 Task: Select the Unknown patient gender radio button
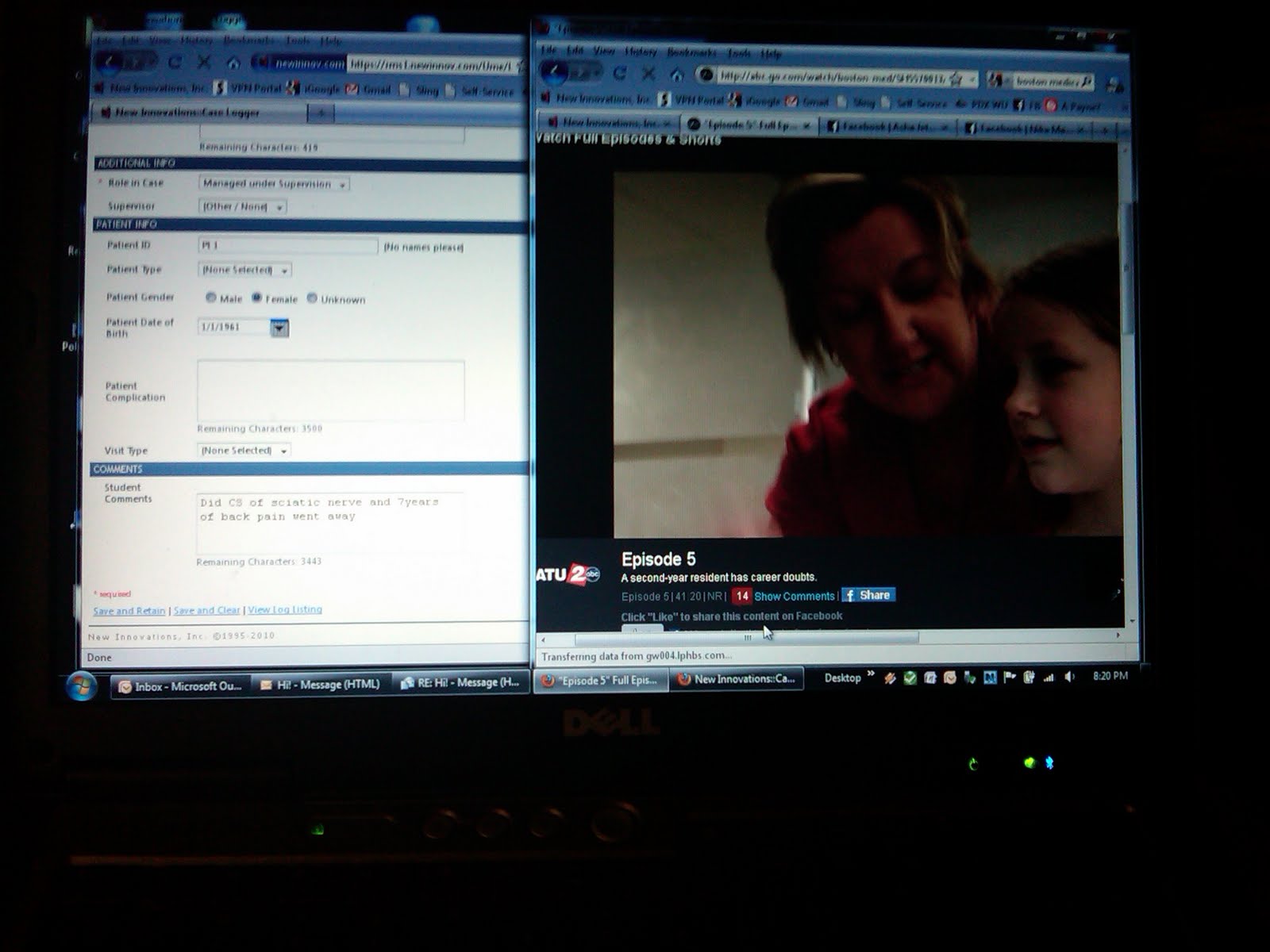(x=312, y=298)
